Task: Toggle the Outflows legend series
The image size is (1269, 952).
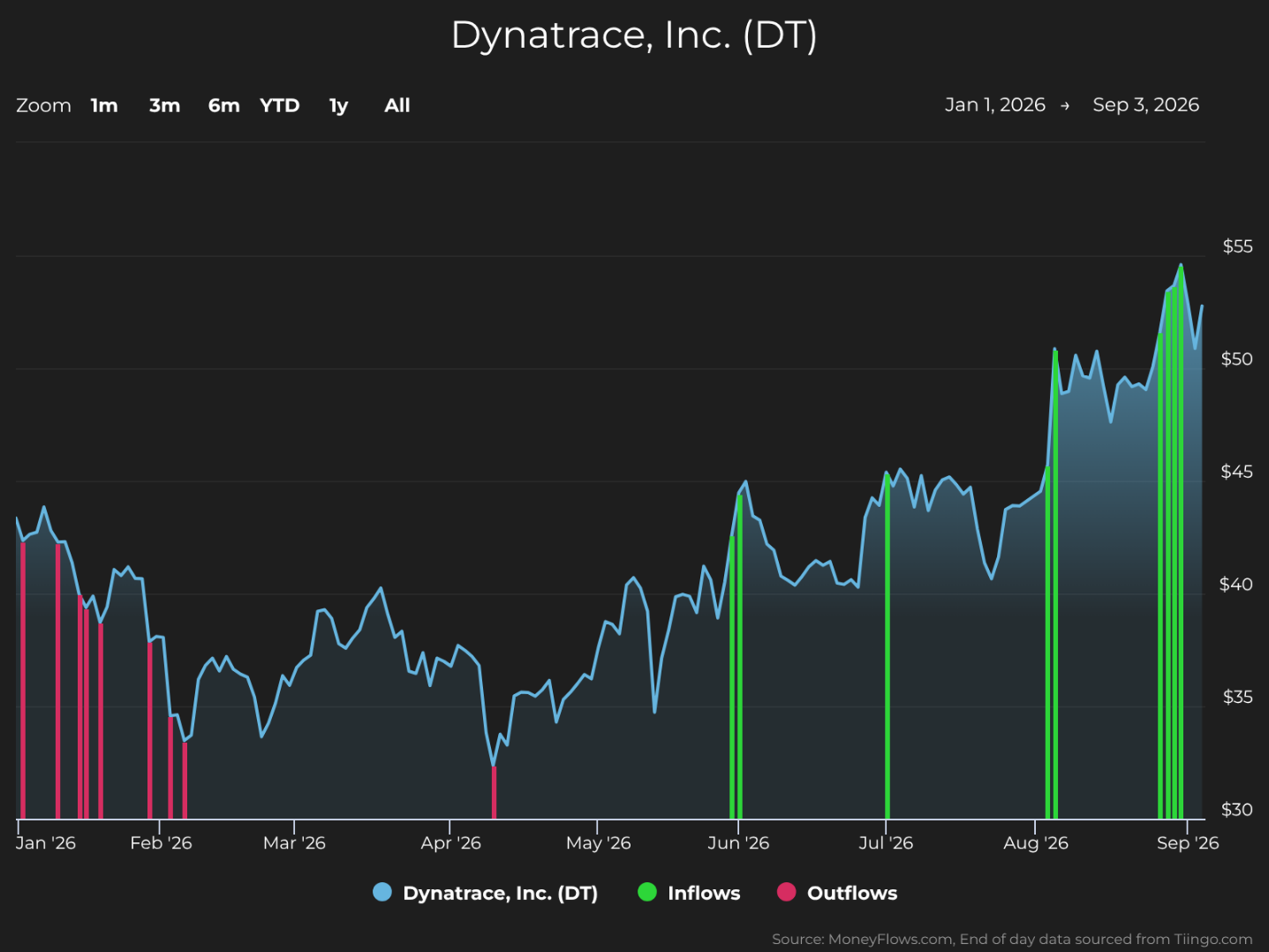Action: [837, 893]
